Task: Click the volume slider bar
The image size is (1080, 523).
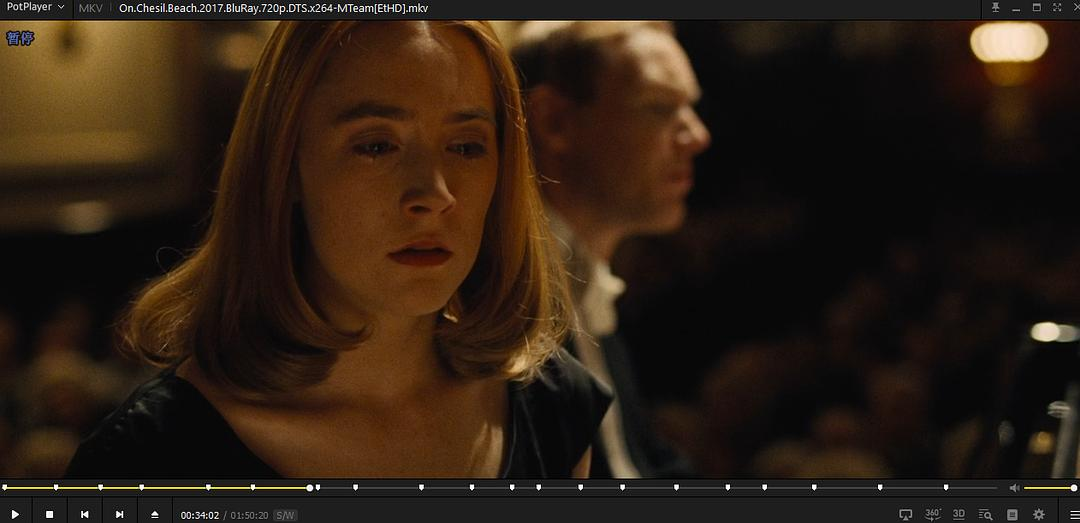Action: (1048, 488)
